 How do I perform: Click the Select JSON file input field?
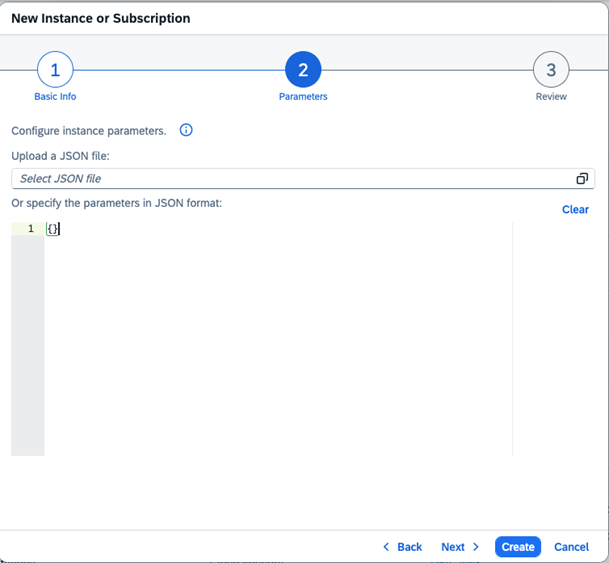290,179
